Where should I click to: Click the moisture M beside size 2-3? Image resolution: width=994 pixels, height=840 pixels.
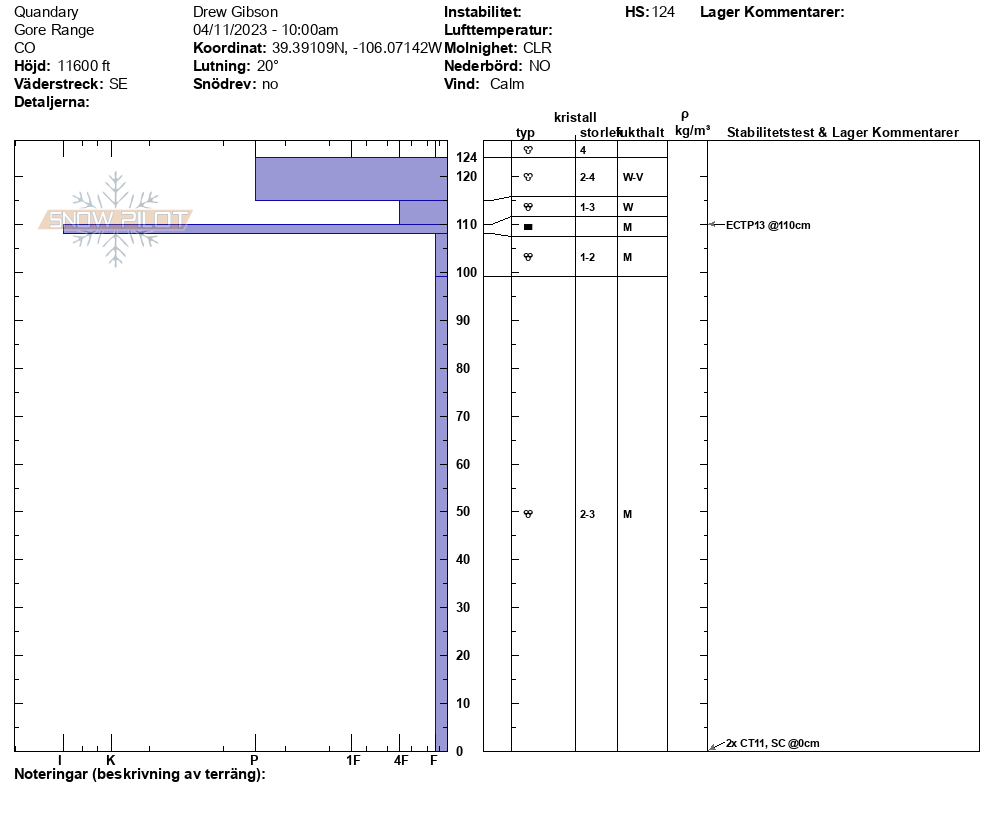(627, 514)
